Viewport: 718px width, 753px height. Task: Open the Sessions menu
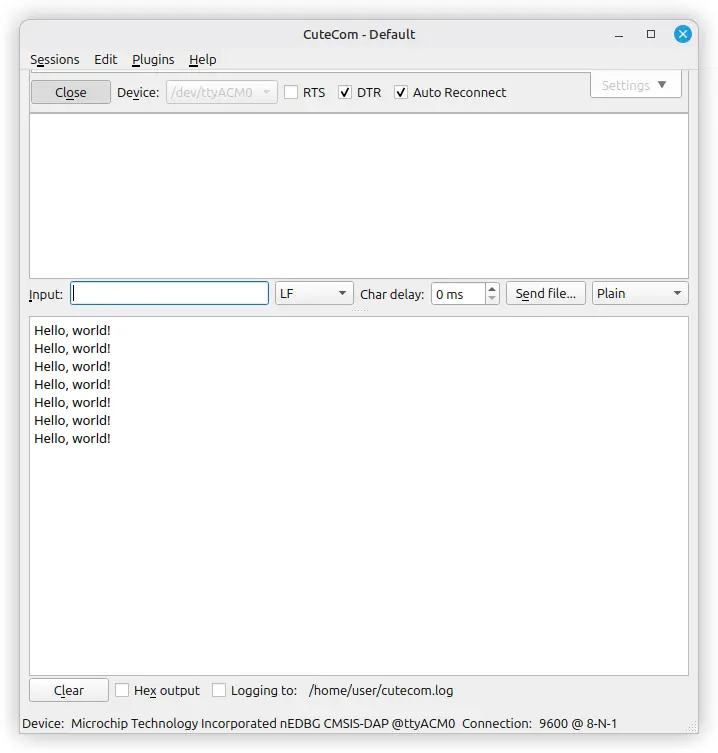54,60
